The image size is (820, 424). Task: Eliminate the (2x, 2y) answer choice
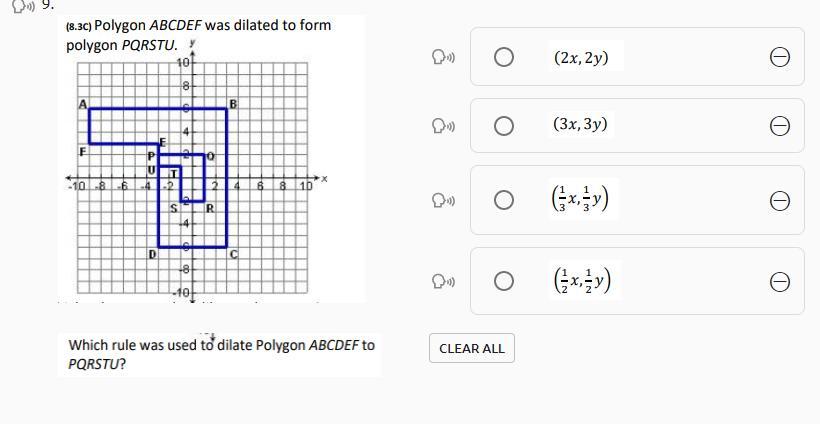780,58
